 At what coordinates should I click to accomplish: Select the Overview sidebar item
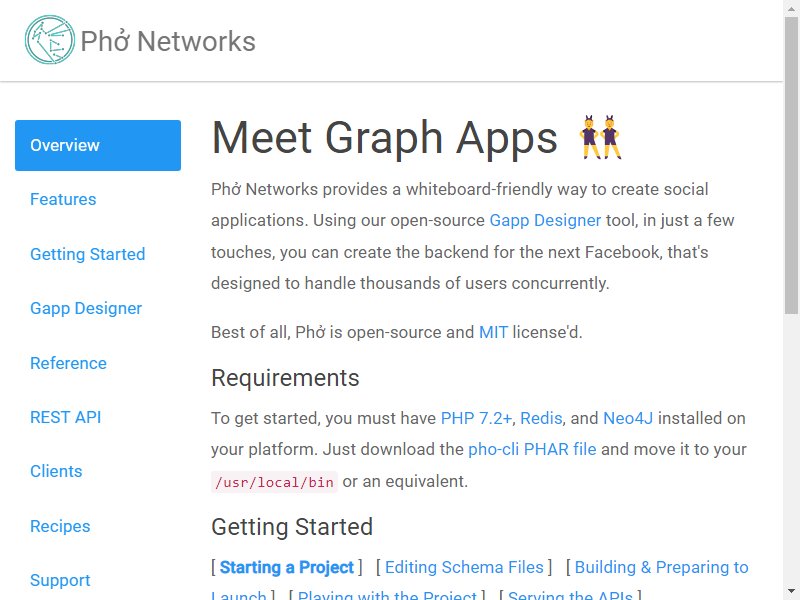tap(98, 145)
